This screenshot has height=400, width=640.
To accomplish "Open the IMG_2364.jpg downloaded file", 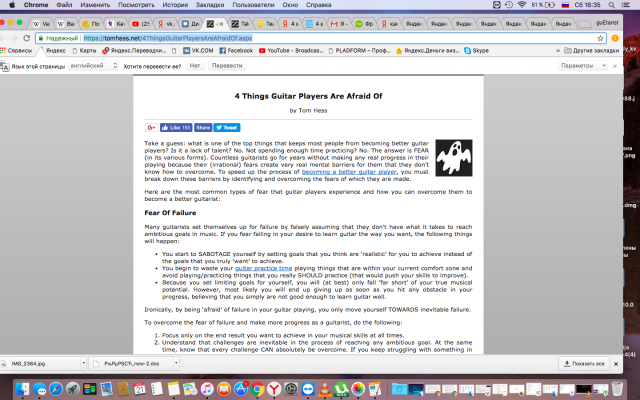I will (40, 363).
